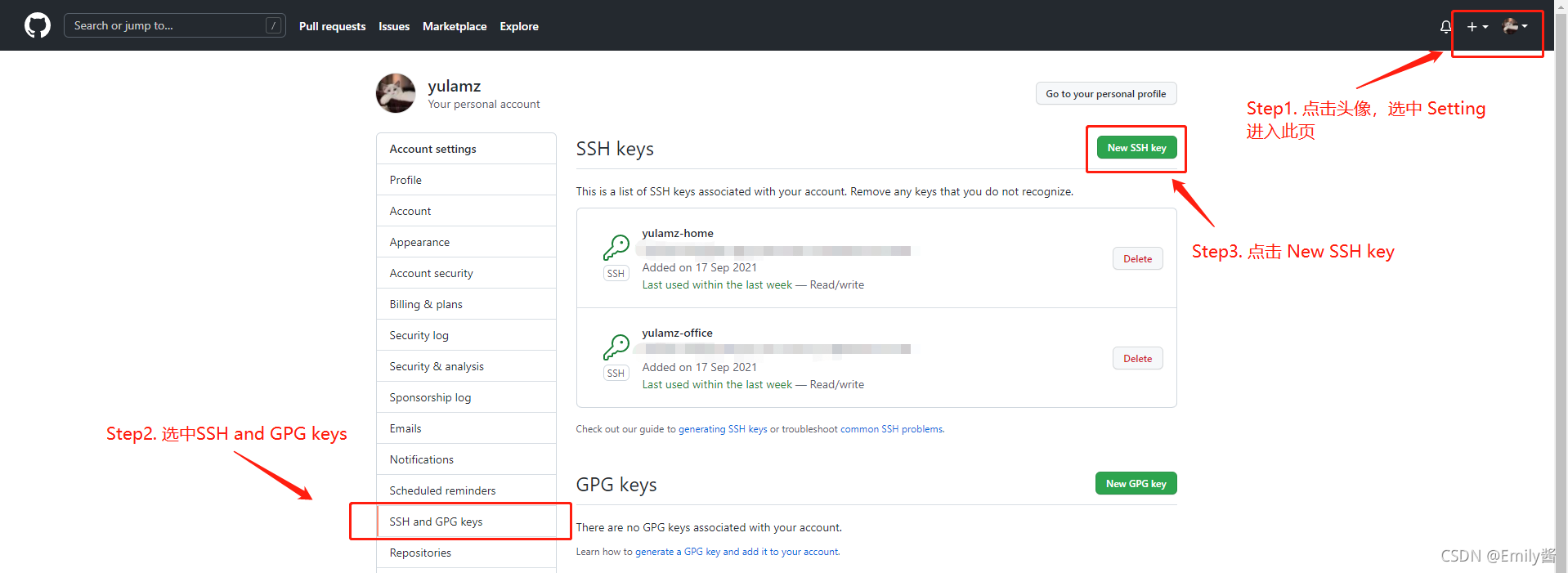Focus the Search or jump to field
The image size is (1568, 573).
[x=174, y=25]
